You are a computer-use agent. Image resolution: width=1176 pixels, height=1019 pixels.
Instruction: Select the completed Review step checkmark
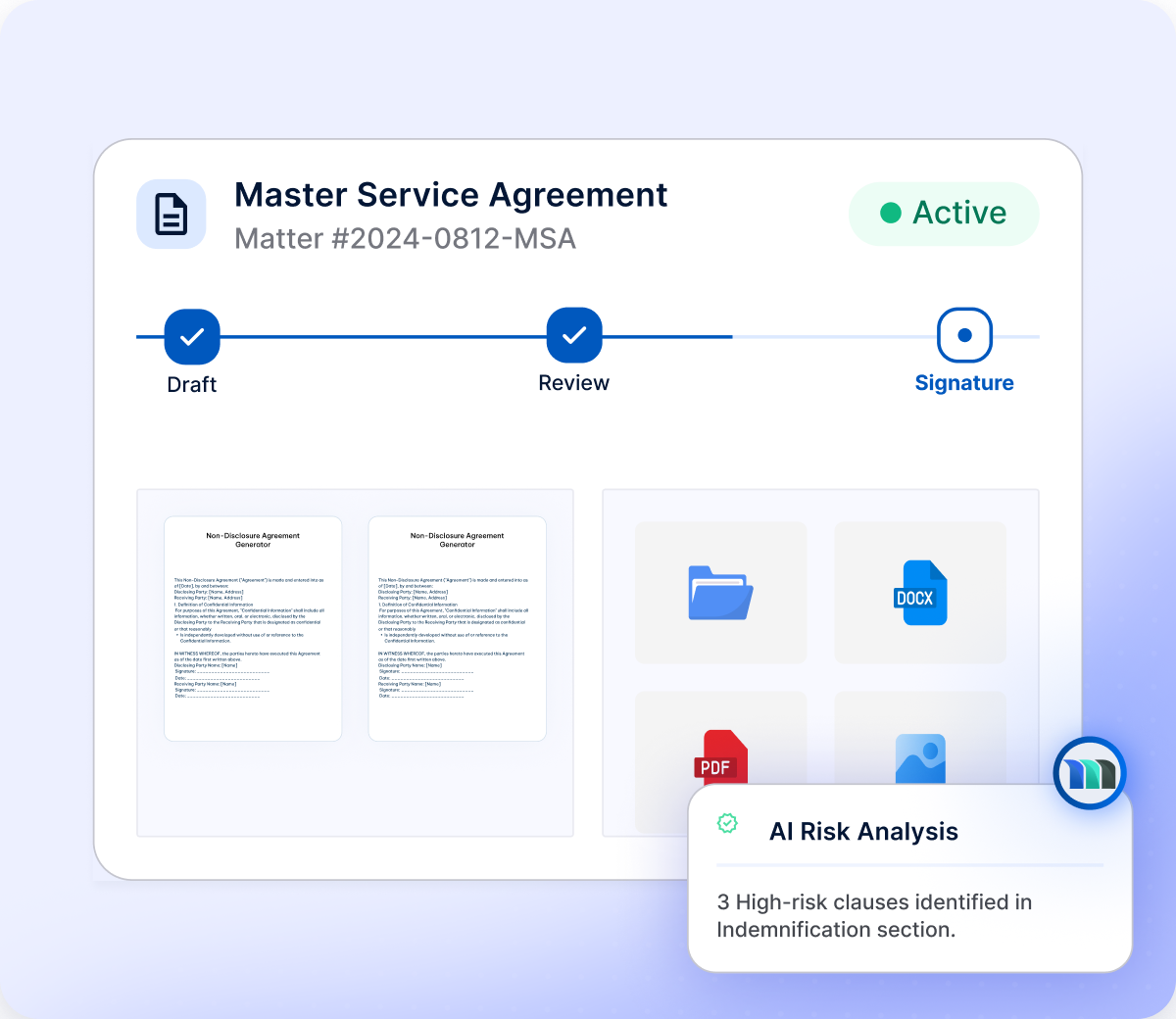tap(574, 335)
